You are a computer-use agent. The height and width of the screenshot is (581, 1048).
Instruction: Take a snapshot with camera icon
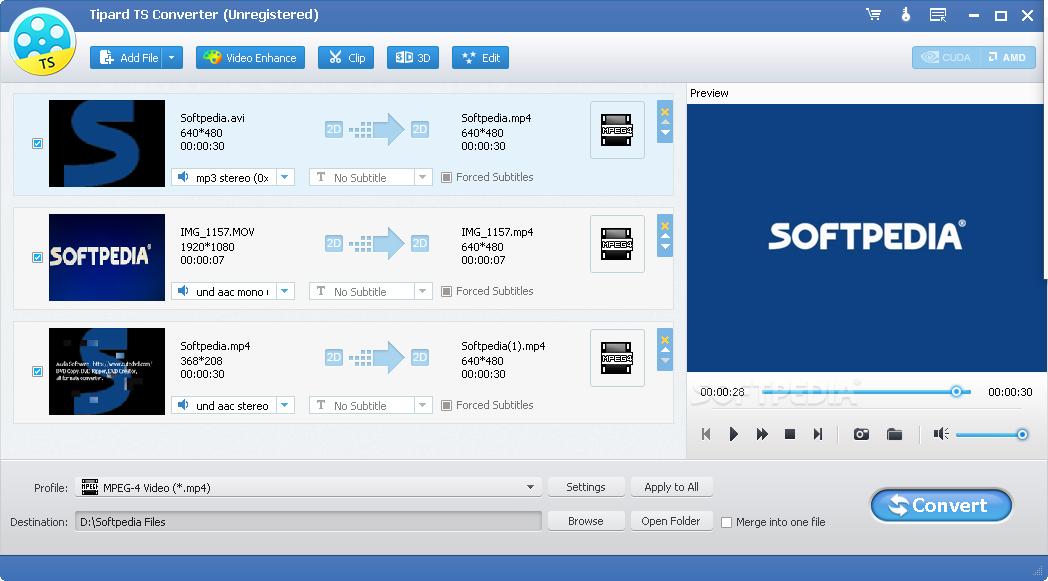coord(862,434)
